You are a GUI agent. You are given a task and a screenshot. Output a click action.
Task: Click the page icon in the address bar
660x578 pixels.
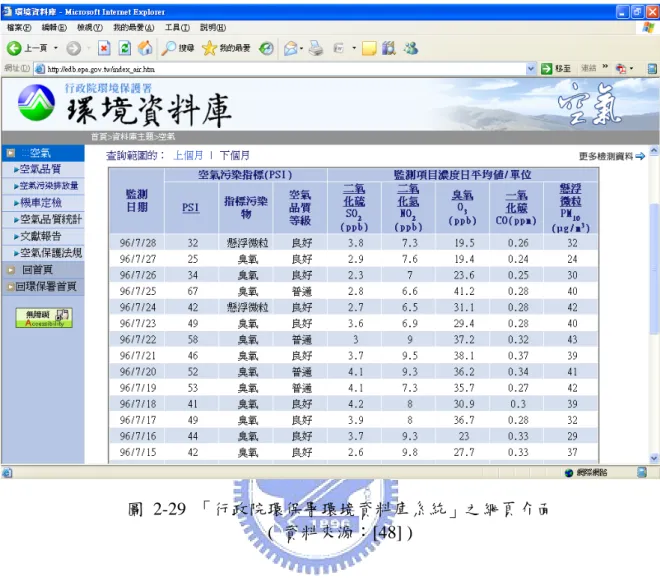(x=40, y=69)
